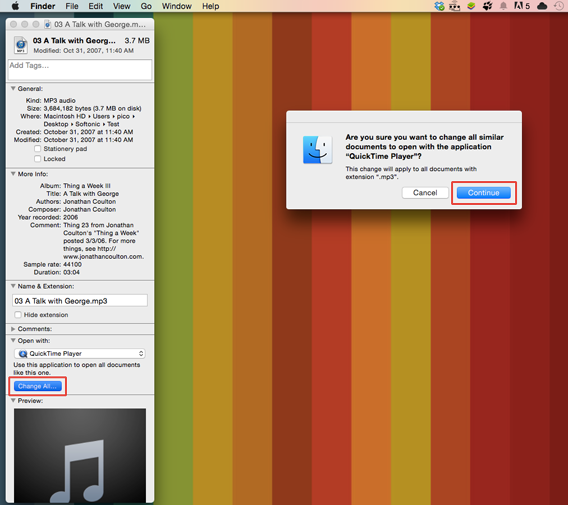Click the Title value A Talk with George
568x505 pixels.
coord(91,193)
